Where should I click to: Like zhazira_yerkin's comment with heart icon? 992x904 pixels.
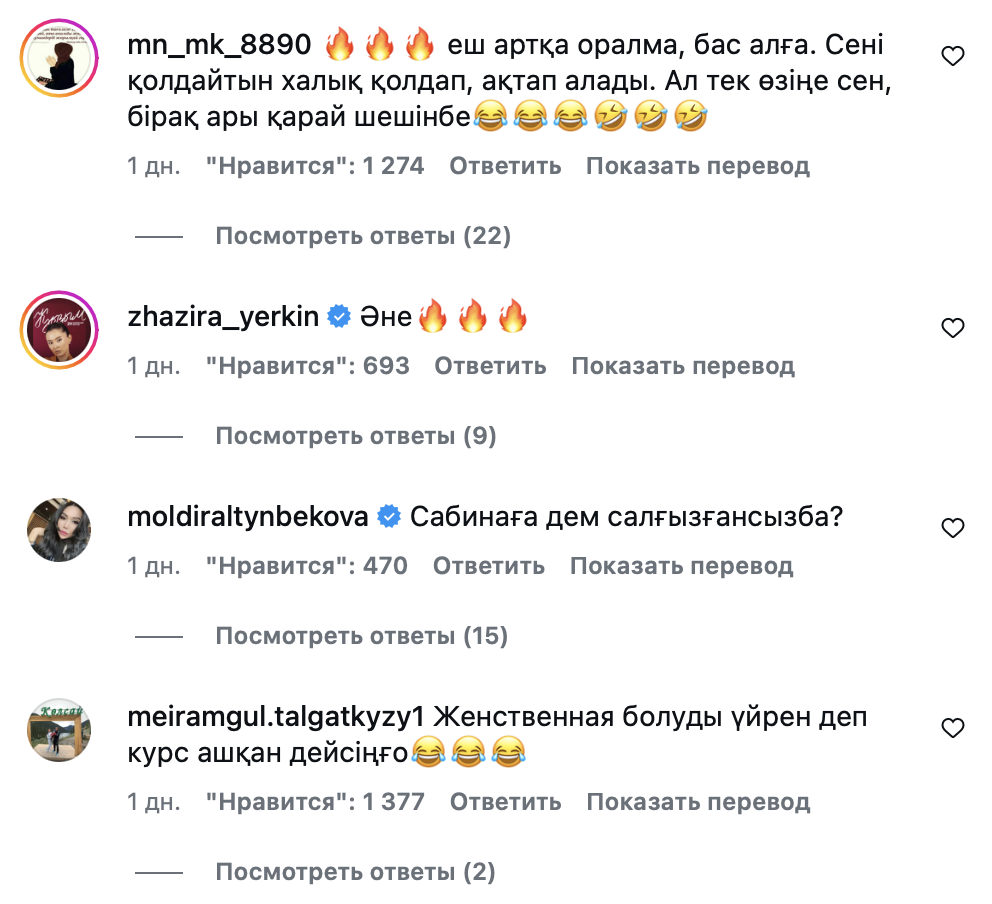coord(953,327)
